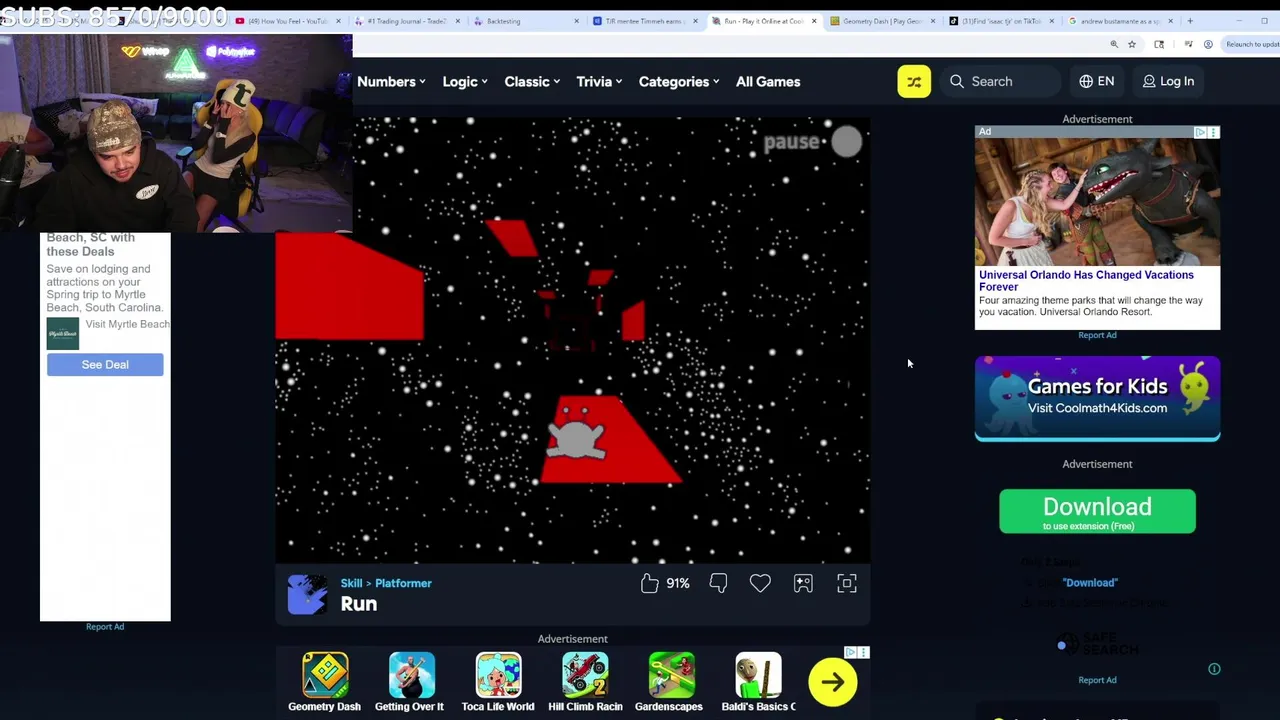
Task: Click Report Ad under Myrtle Beach ad
Action: pos(105,627)
